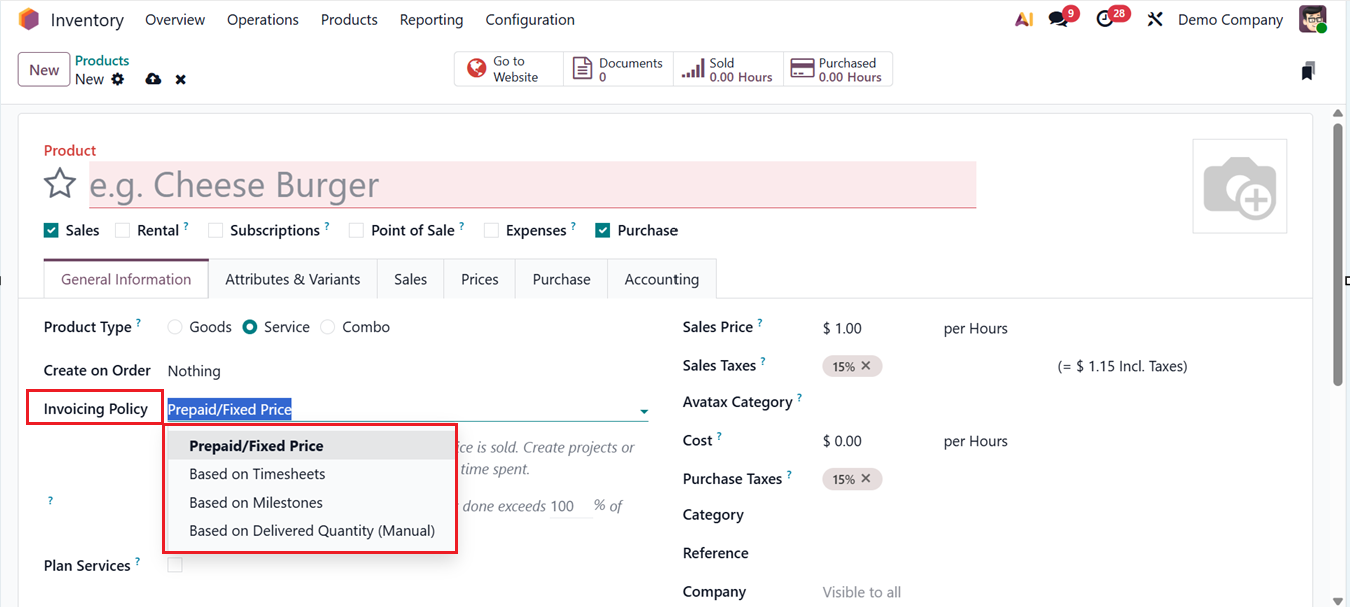Save the record with cloud icon
This screenshot has width=1350, height=607.
152,78
